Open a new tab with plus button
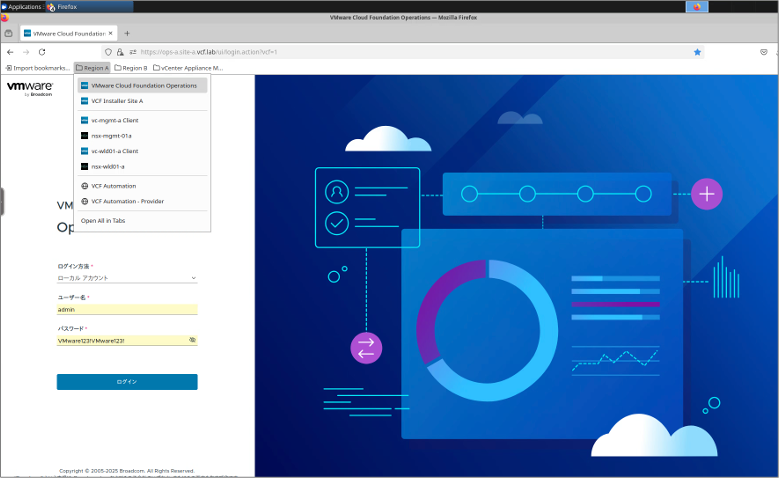 (x=127, y=33)
